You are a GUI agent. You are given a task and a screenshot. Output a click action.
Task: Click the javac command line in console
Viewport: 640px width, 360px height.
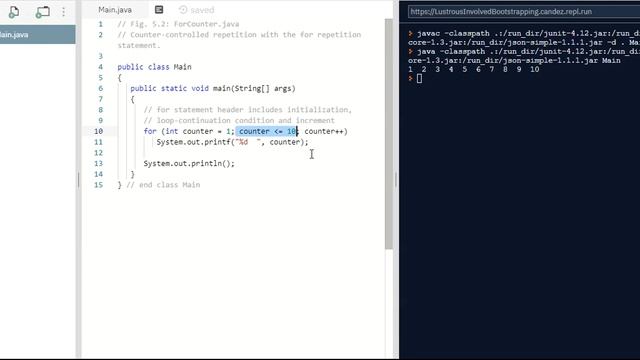(x=524, y=38)
